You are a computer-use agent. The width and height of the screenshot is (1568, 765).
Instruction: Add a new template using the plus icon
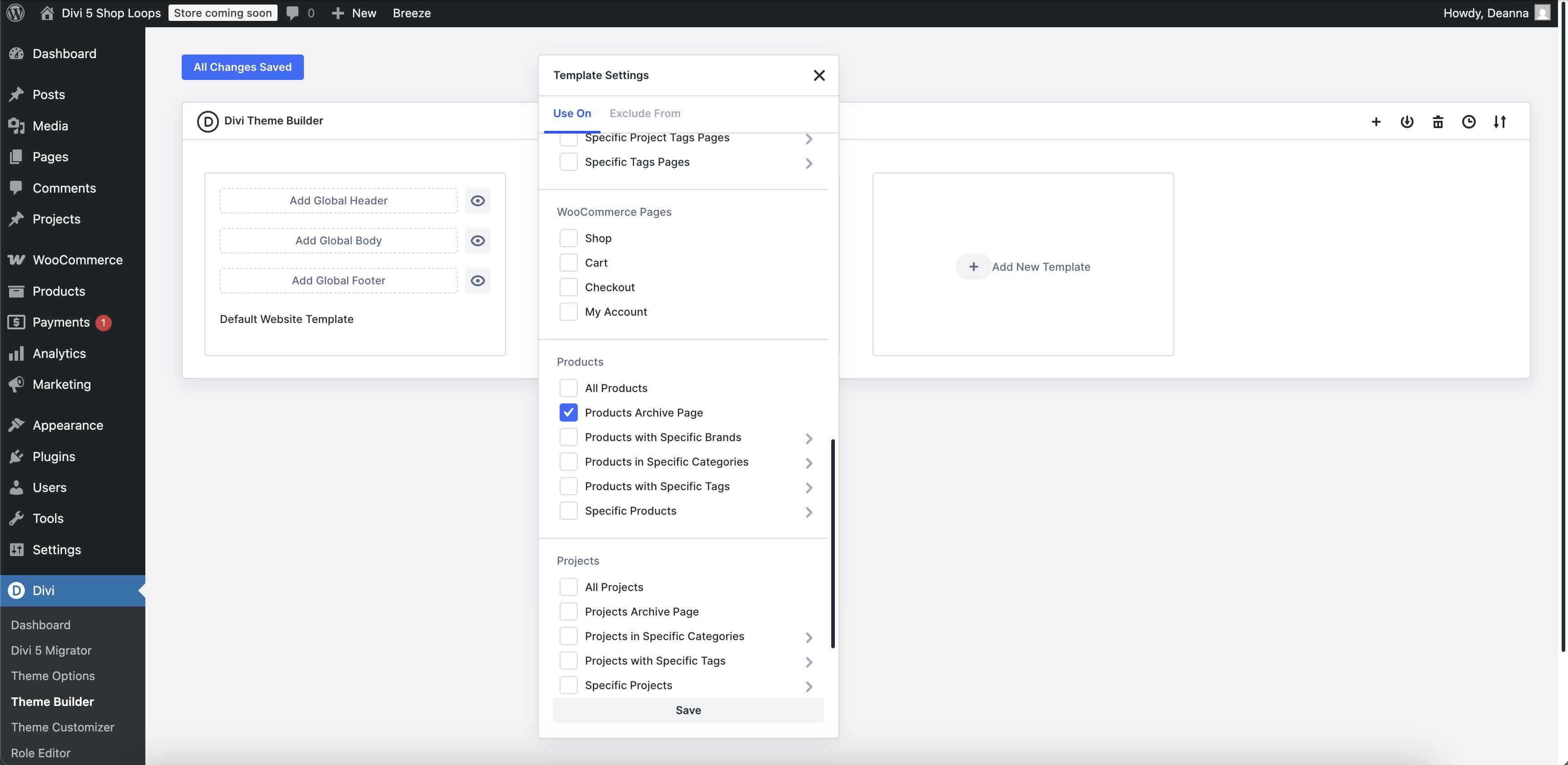coord(1376,121)
